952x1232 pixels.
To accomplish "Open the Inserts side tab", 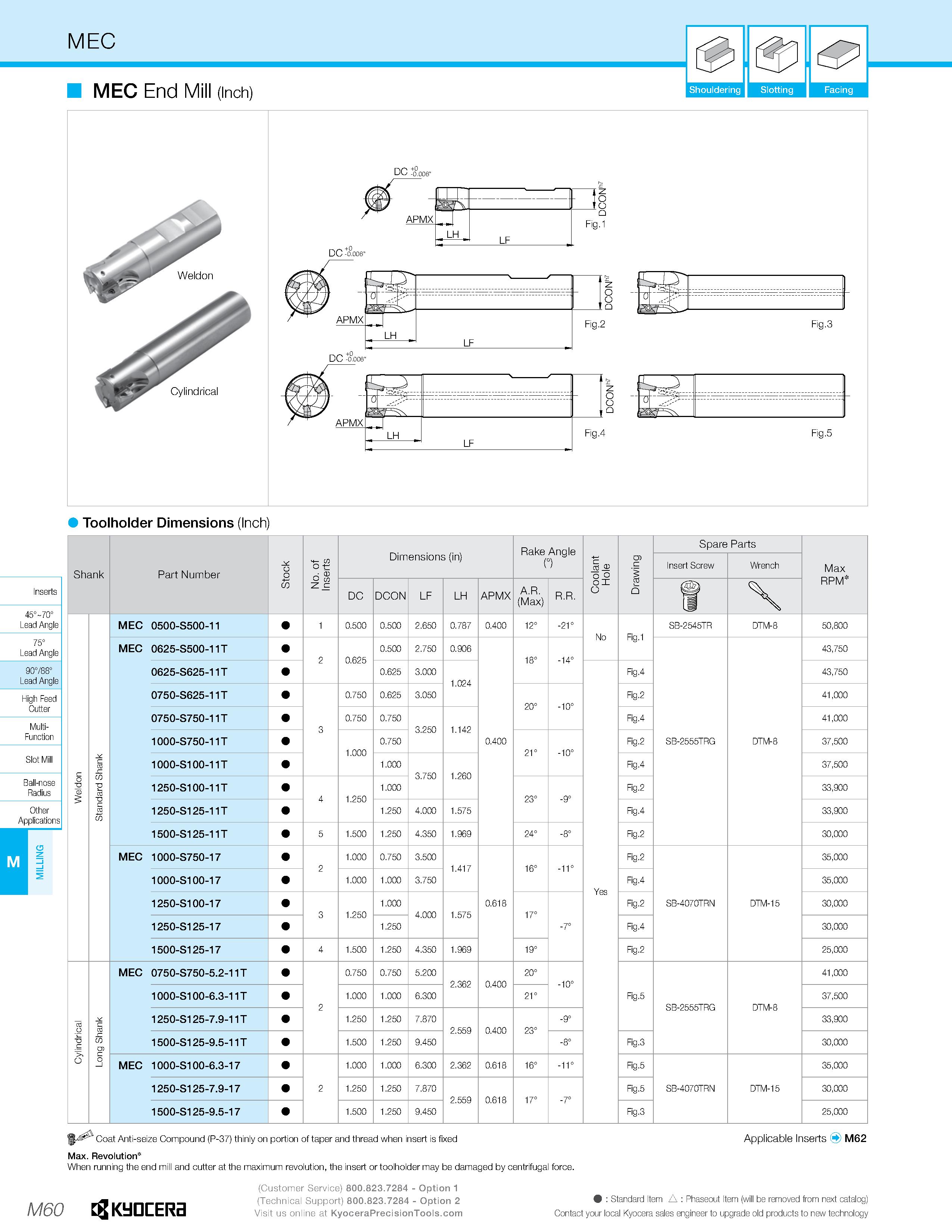I will [x=31, y=591].
